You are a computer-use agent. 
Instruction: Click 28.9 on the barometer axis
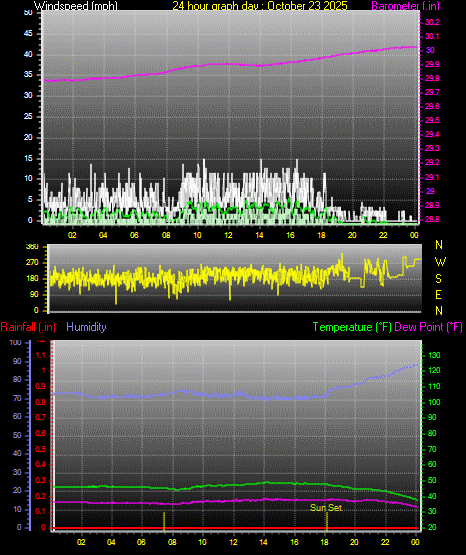pyautogui.click(x=432, y=205)
